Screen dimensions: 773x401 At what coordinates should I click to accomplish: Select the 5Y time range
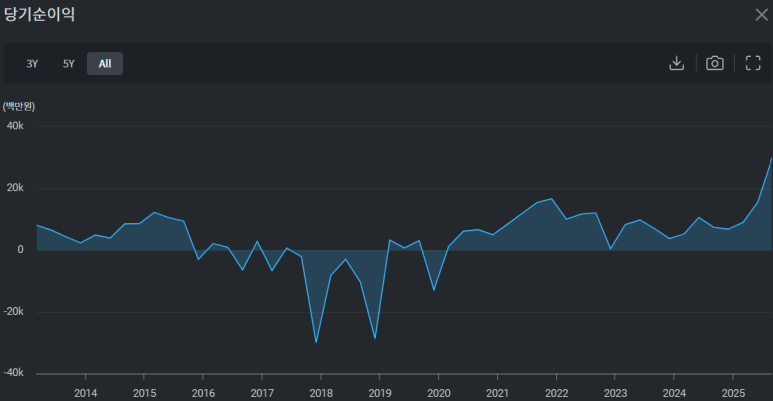[69, 64]
